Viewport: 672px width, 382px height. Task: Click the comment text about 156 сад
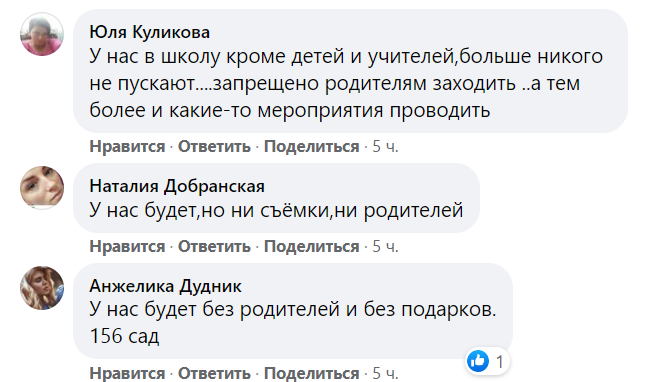click(x=293, y=322)
